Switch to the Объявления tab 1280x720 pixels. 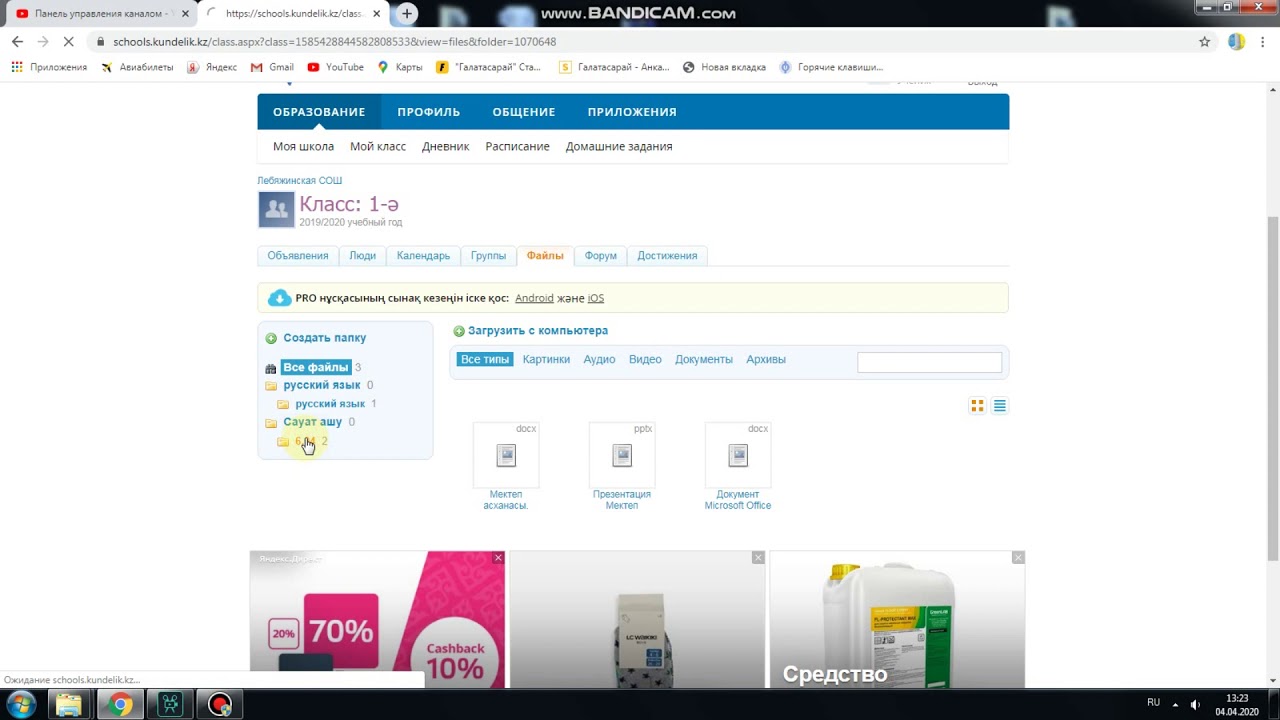[298, 256]
